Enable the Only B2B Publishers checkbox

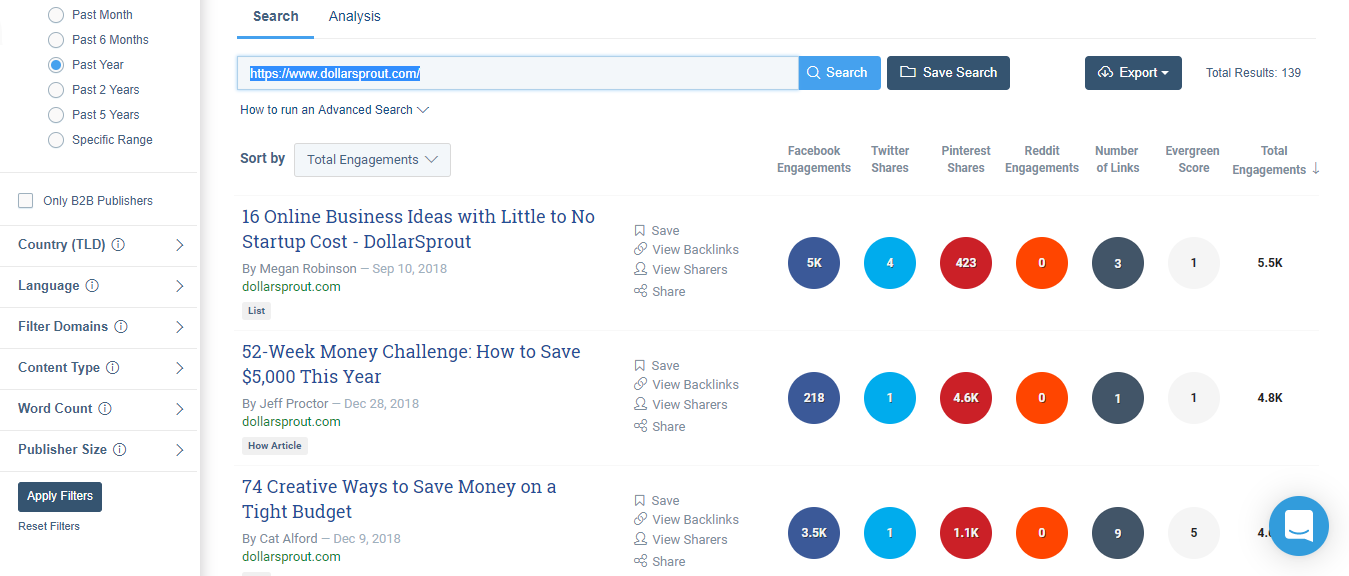tap(26, 201)
